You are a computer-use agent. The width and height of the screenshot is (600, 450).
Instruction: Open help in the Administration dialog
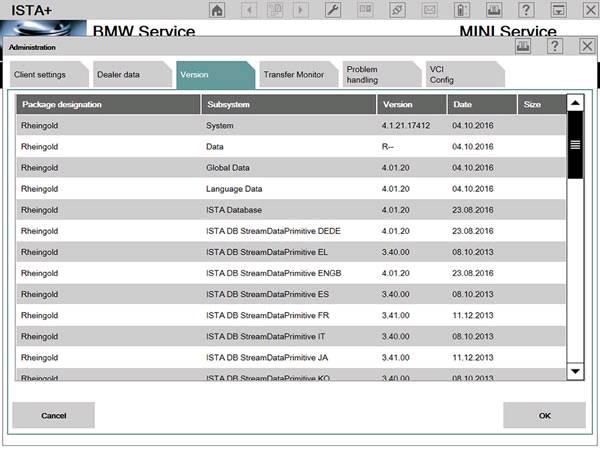click(x=555, y=46)
